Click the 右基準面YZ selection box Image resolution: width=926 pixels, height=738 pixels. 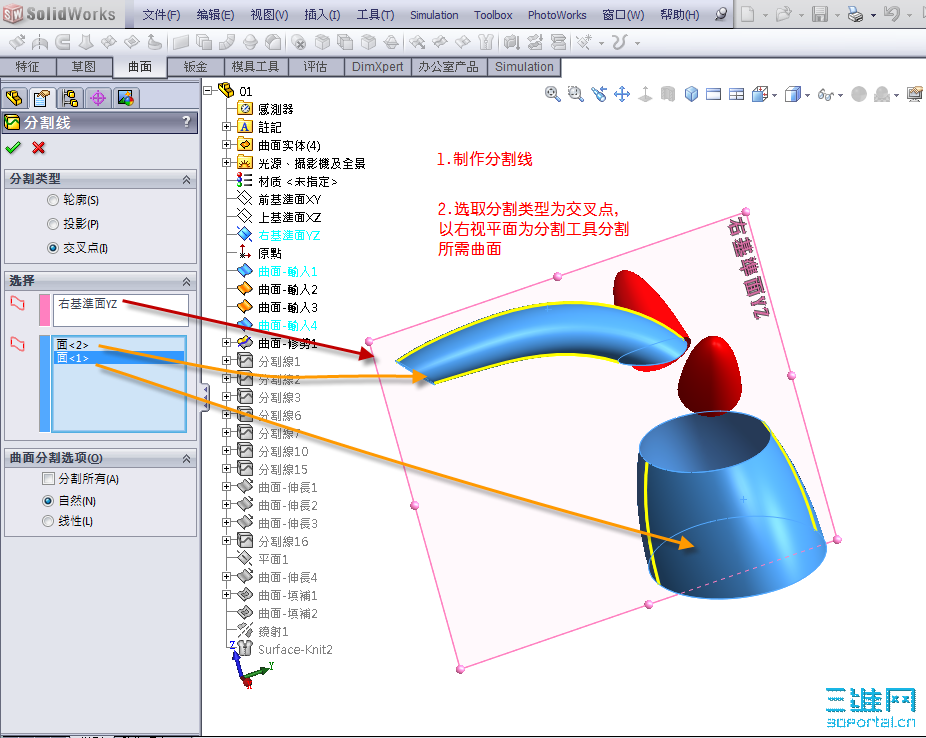[x=120, y=310]
